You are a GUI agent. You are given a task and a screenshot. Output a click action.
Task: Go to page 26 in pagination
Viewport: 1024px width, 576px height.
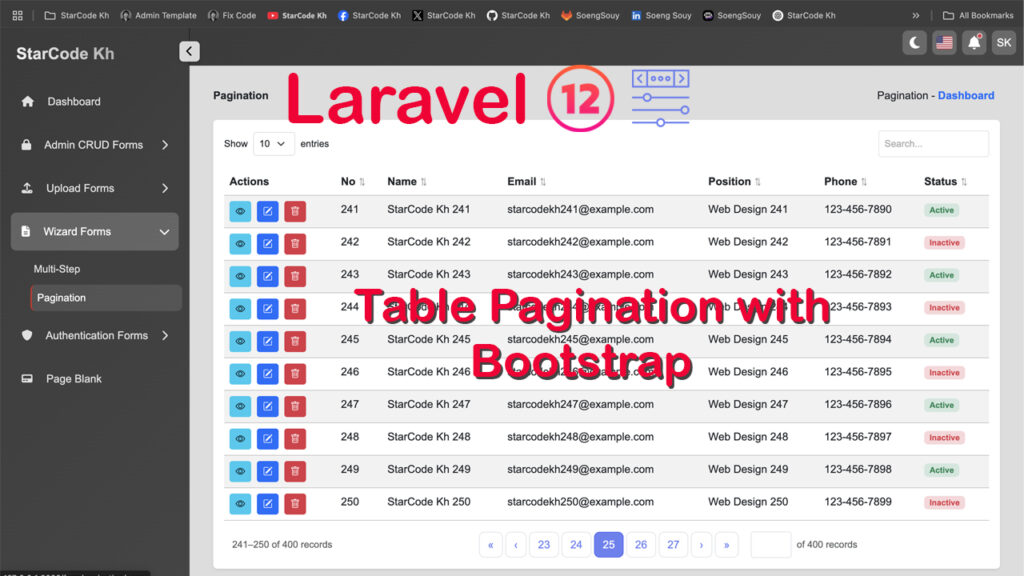[641, 545]
